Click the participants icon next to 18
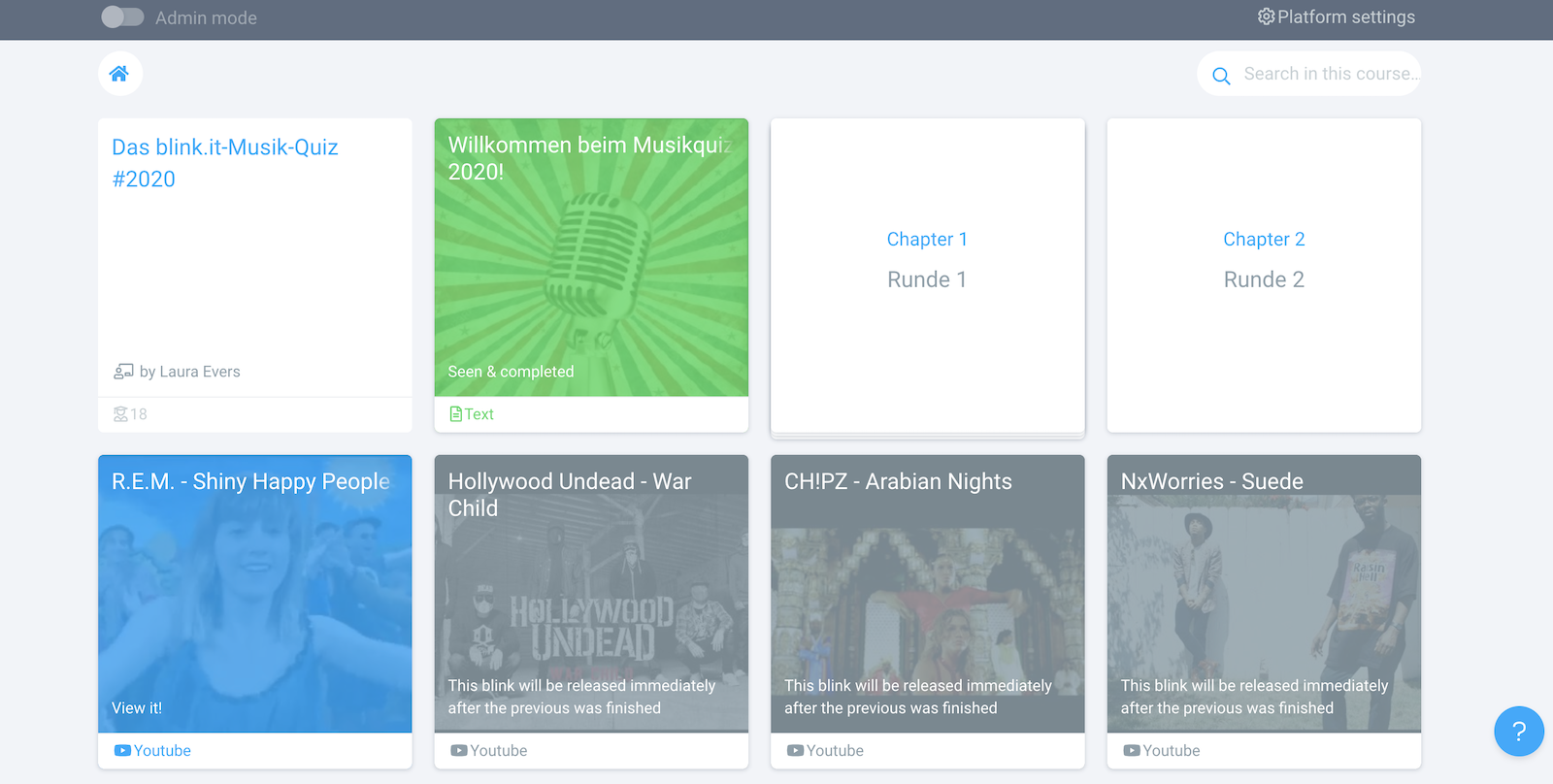Screen dimensions: 1553x784 (x=120, y=414)
